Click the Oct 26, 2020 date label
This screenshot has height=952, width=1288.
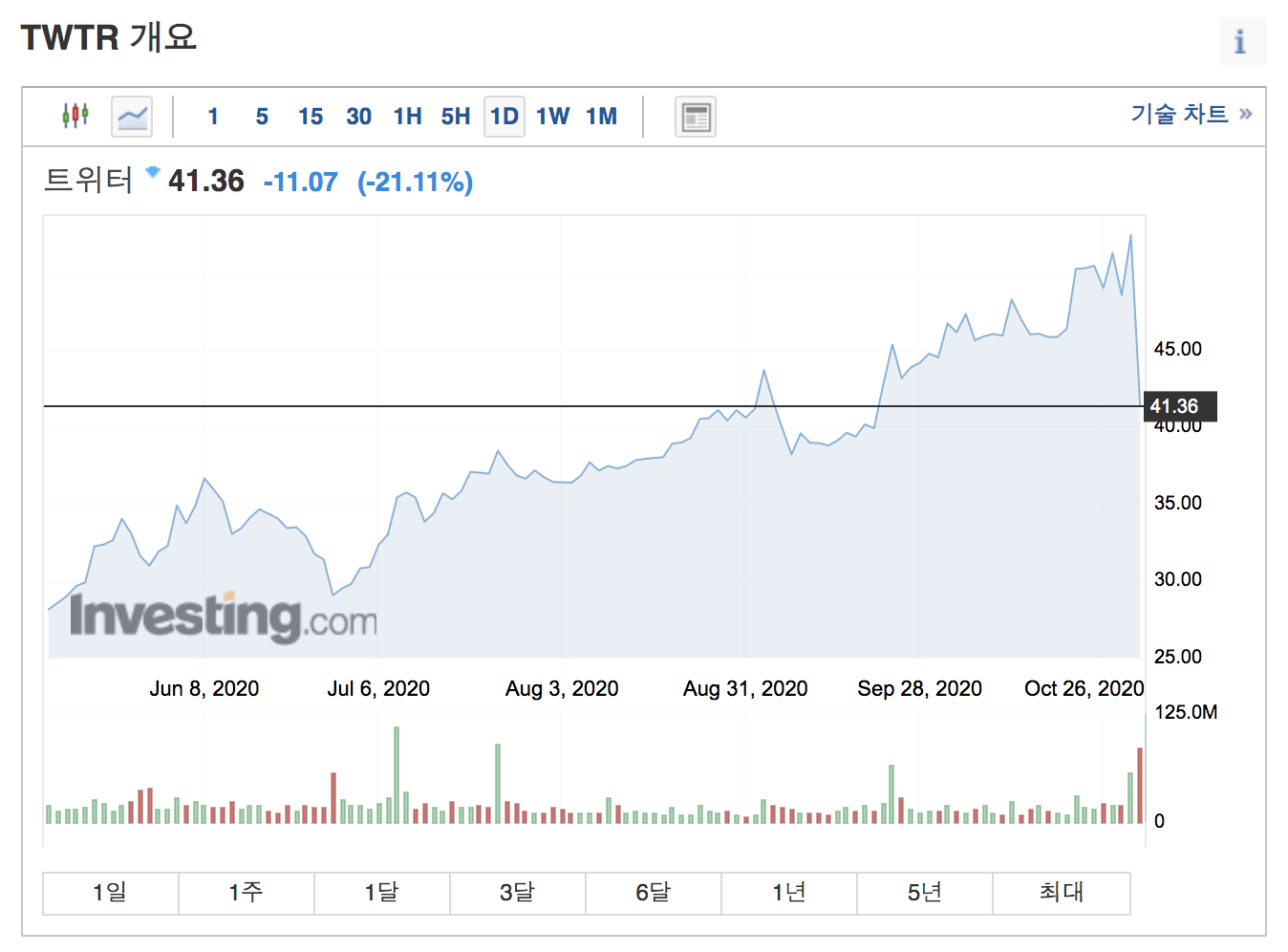[1084, 688]
